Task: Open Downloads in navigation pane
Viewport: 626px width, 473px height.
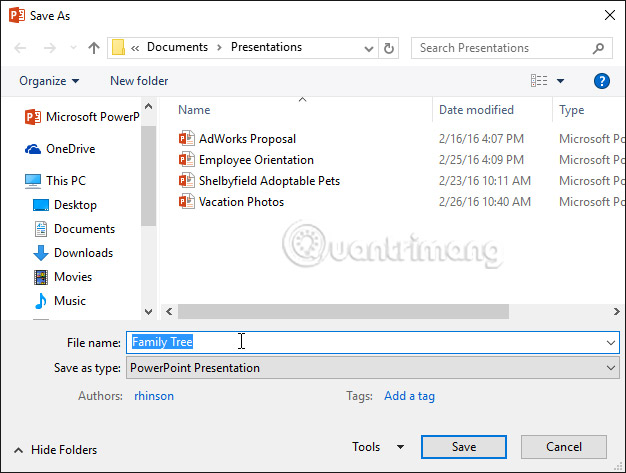Action: click(73, 253)
